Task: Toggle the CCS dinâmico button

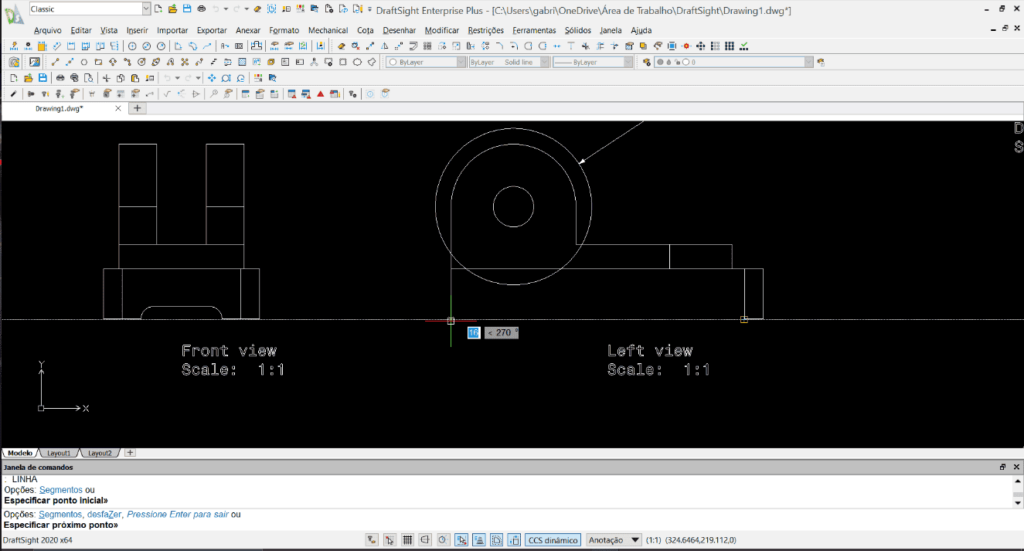Action: [x=552, y=540]
